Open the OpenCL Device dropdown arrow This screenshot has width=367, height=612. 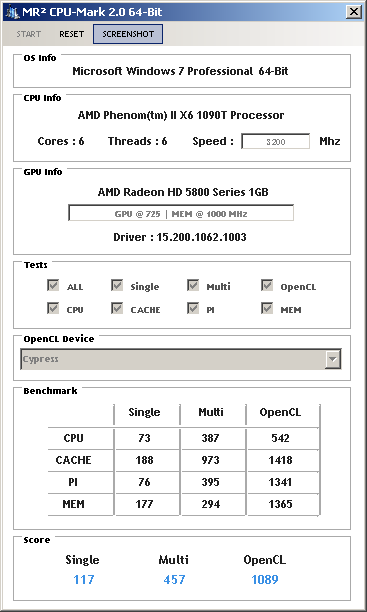click(333, 359)
